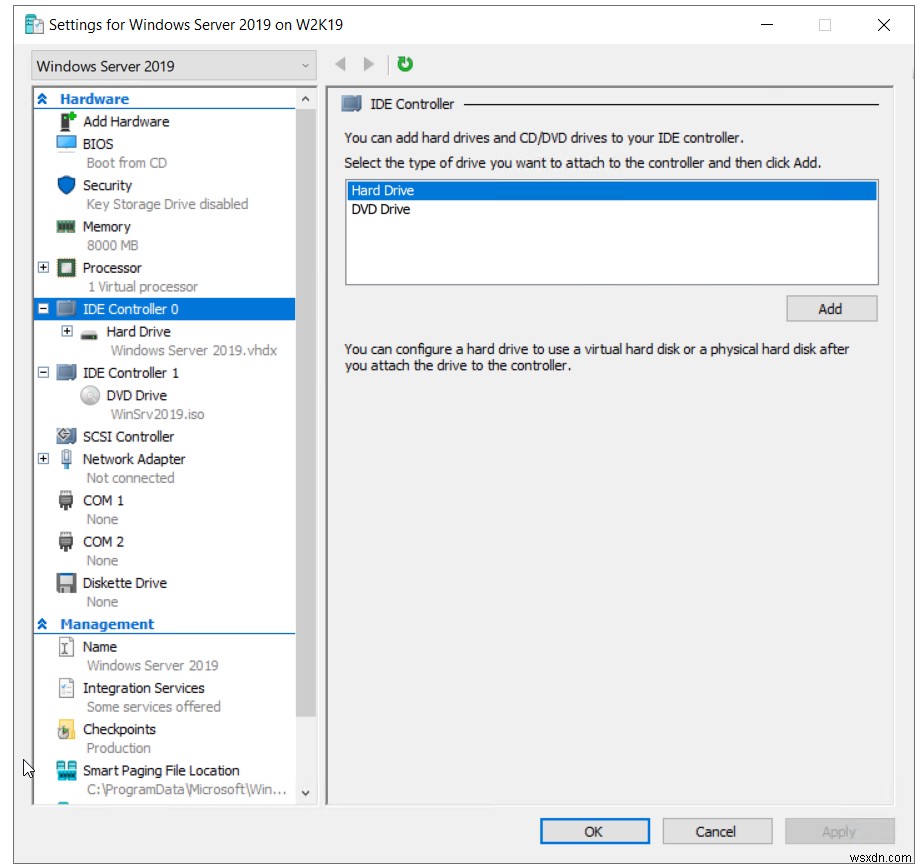Expand the Processor tree item
The height and width of the screenshot is (868, 923).
tap(42, 267)
